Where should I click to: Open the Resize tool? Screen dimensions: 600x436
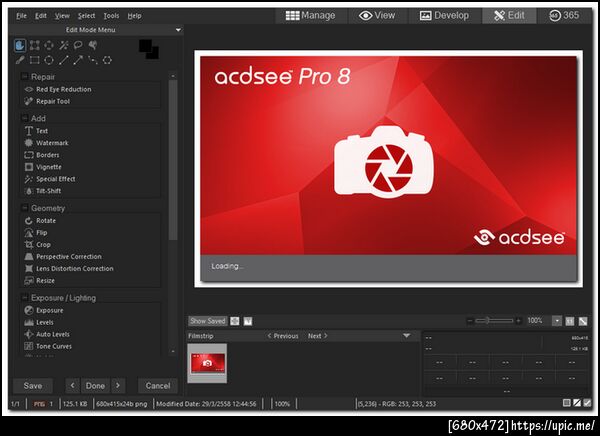(x=39, y=281)
